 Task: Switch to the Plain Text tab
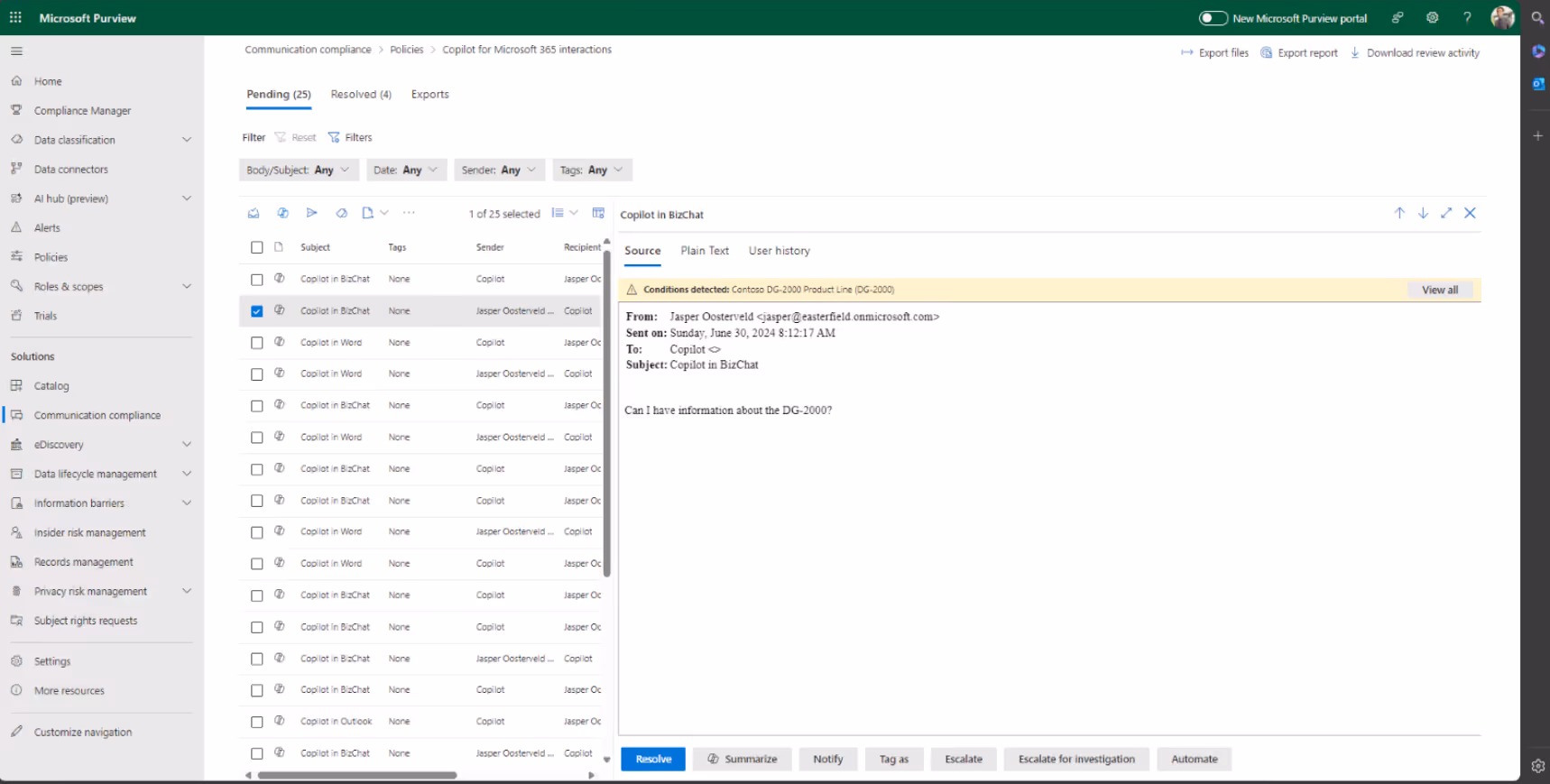[705, 251]
